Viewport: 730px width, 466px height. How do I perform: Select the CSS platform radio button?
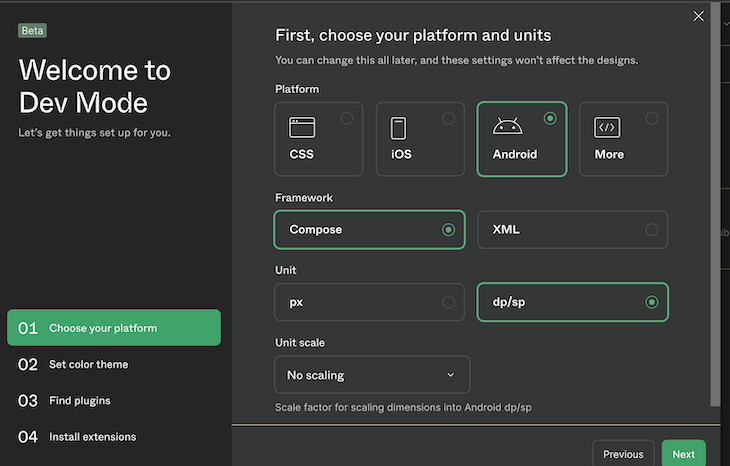point(347,118)
